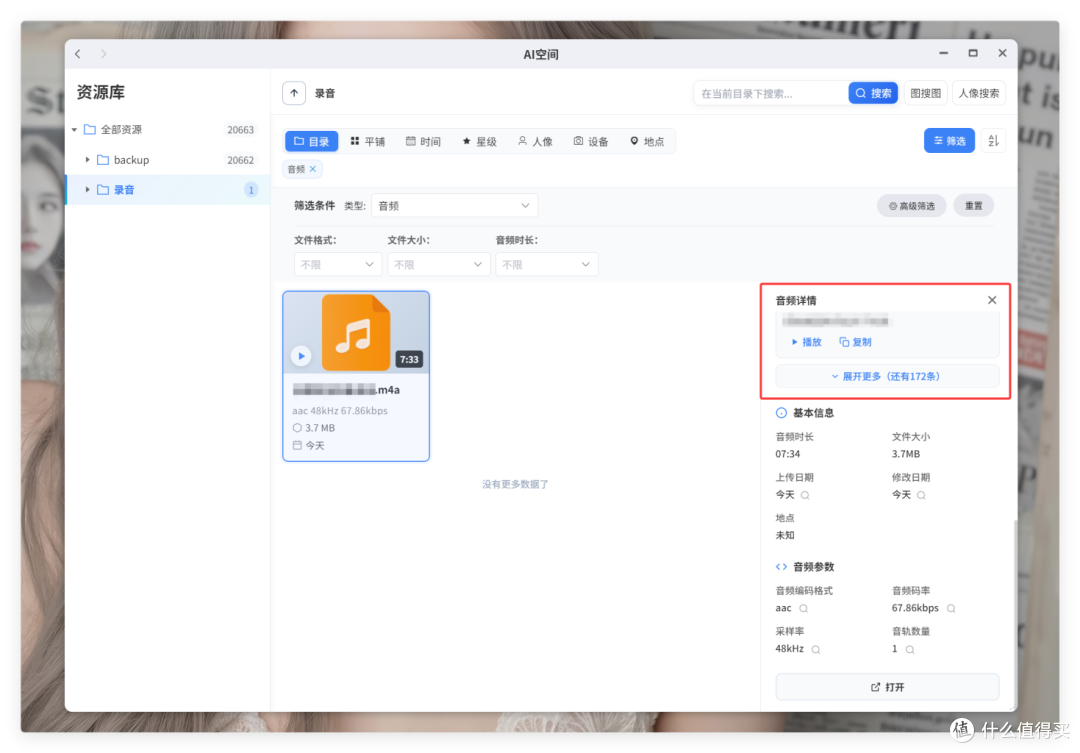Click the blue 搜索 search button

tap(873, 93)
